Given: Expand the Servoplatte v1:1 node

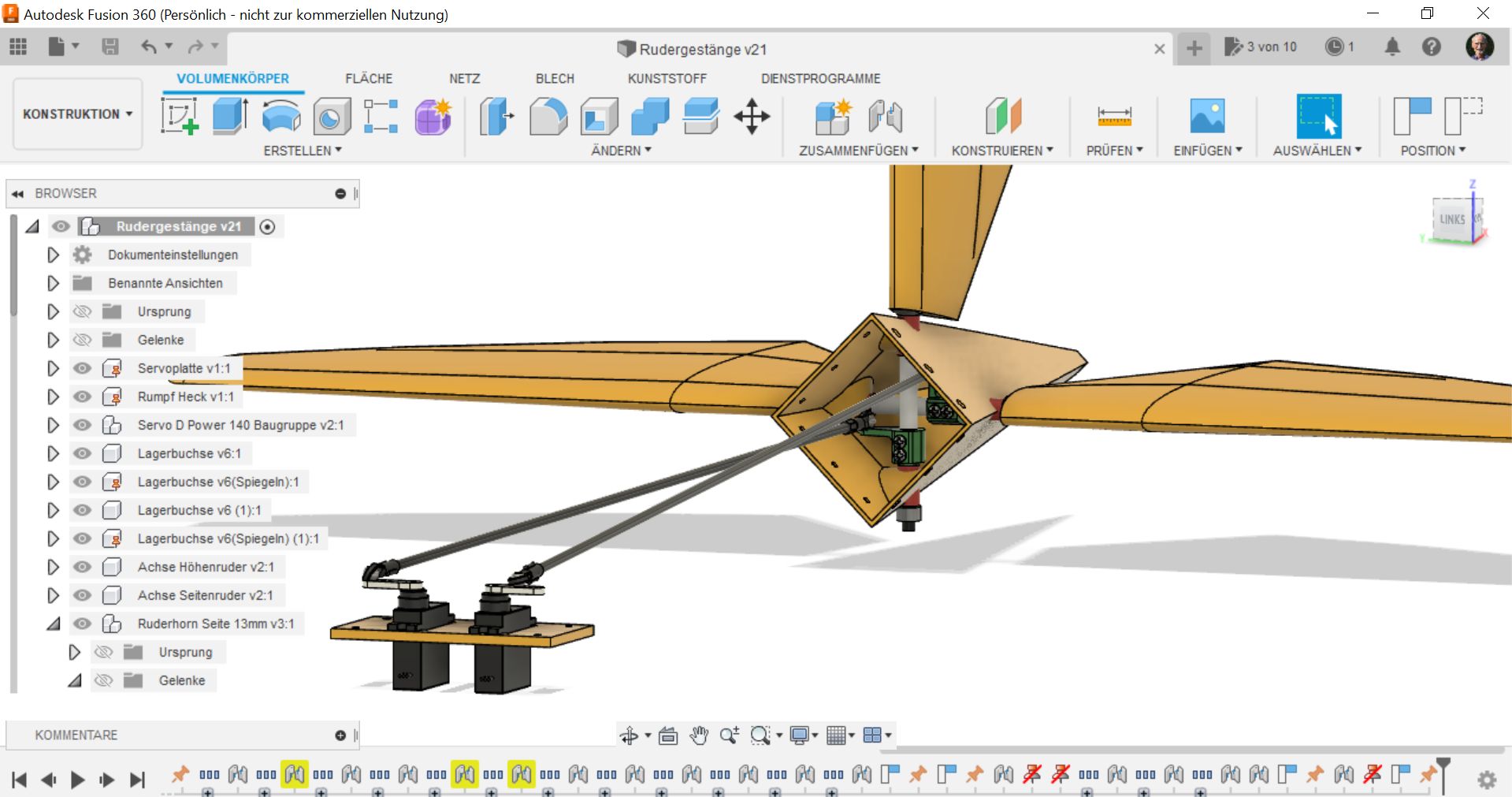Looking at the screenshot, I should click(53, 368).
